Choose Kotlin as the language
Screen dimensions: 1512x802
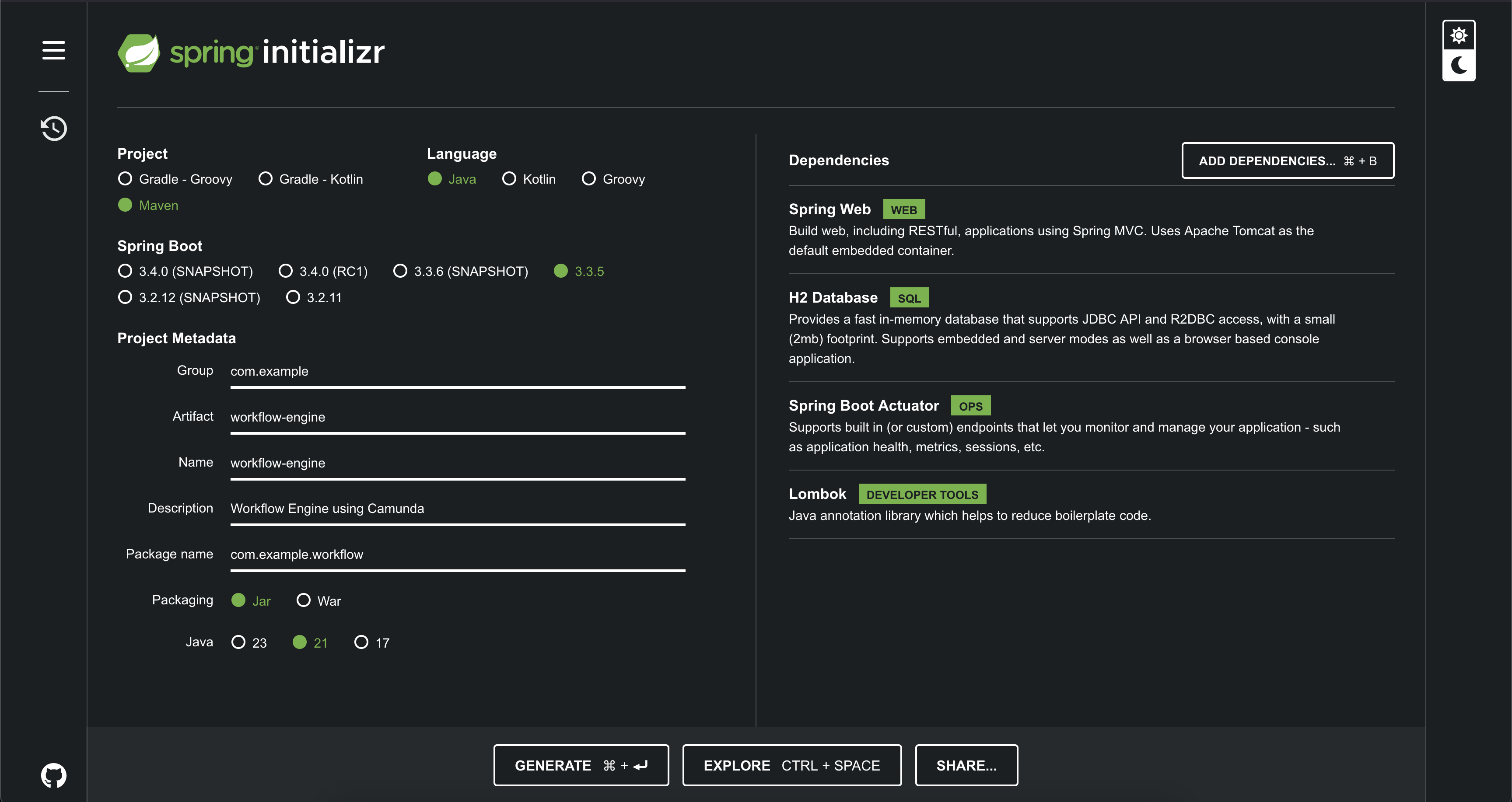point(528,179)
